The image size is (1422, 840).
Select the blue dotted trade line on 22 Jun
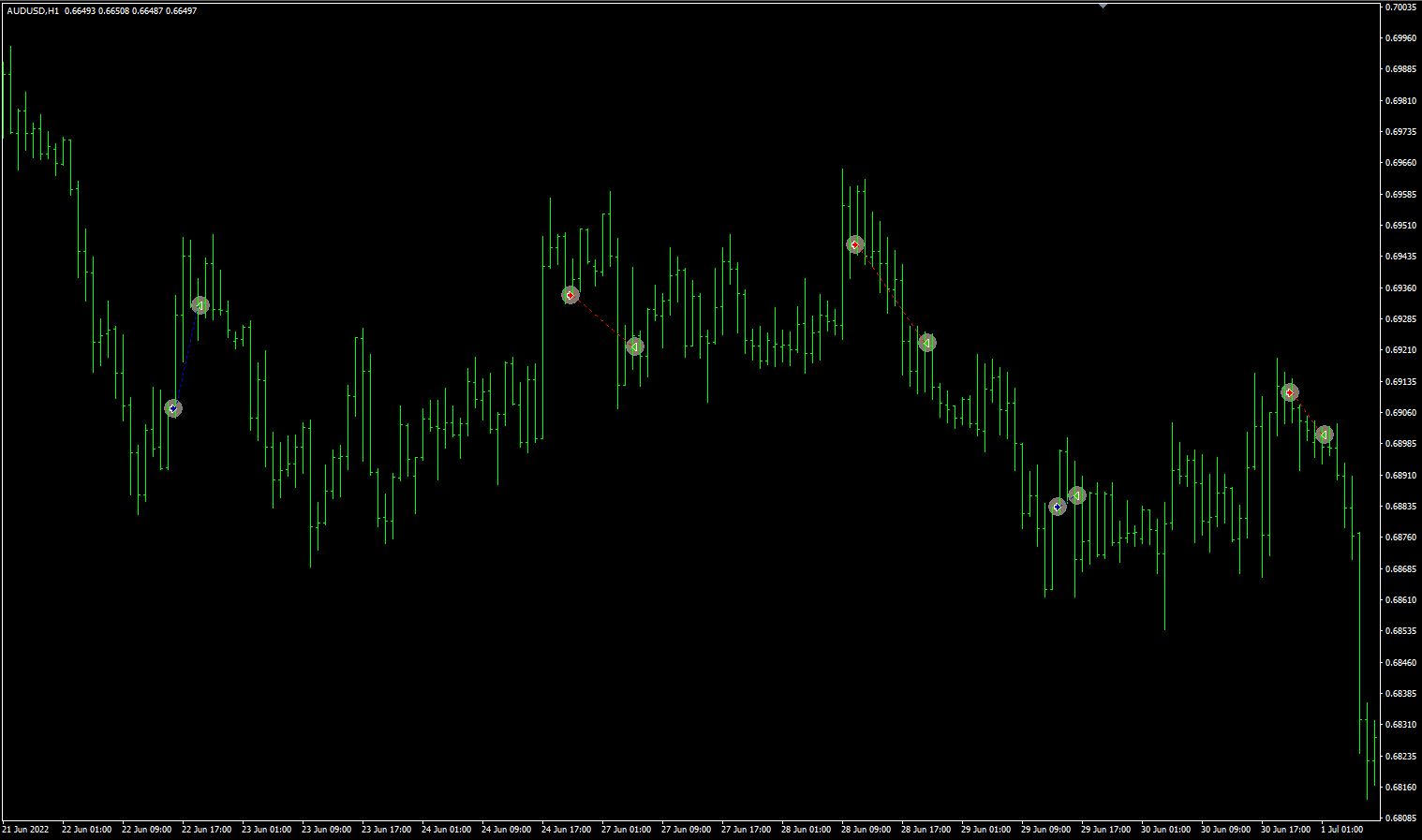pyautogui.click(x=185, y=356)
